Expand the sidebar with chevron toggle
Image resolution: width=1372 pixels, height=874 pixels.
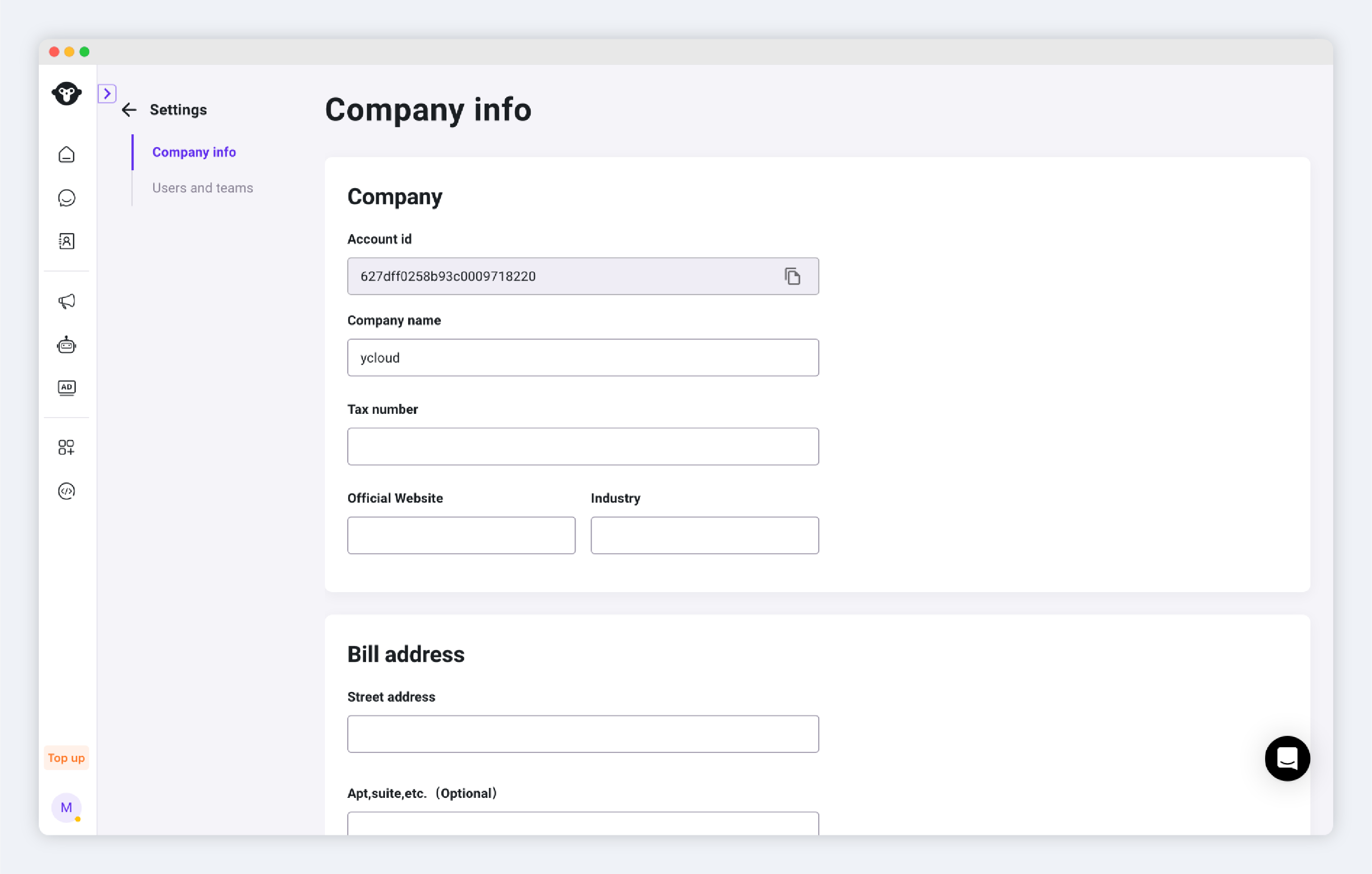coord(107,94)
